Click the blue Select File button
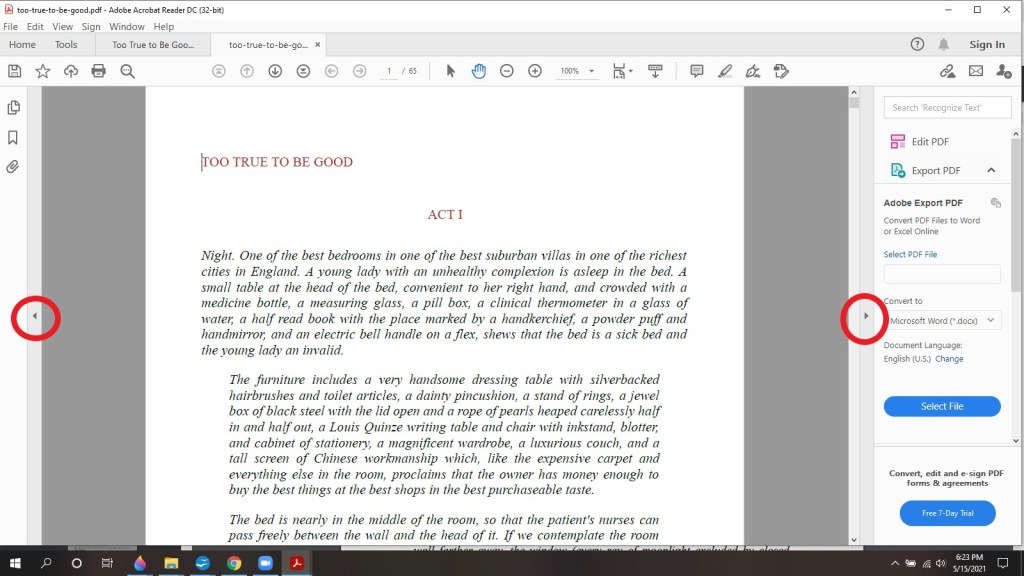 [x=942, y=406]
